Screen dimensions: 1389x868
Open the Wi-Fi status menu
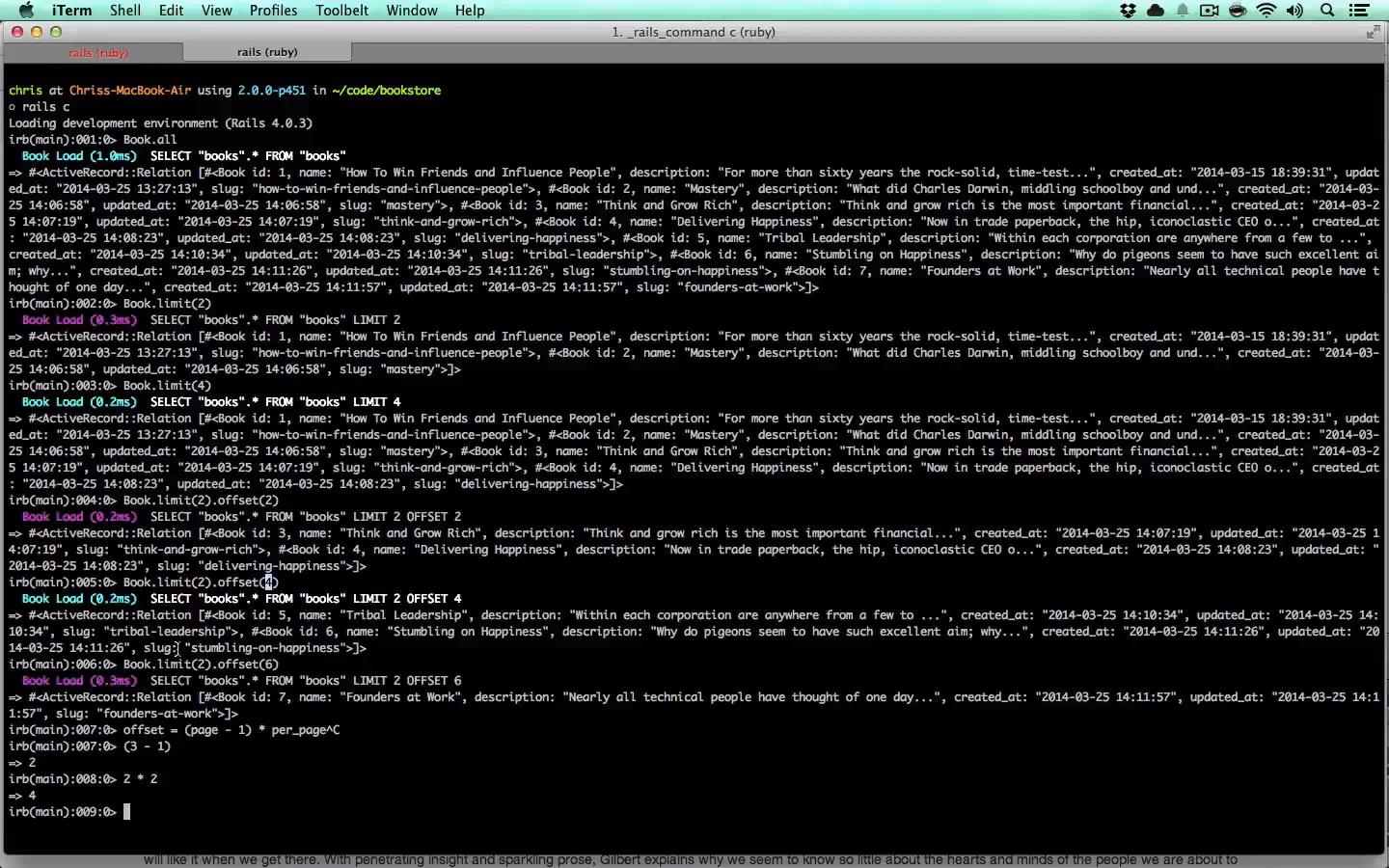tap(1266, 11)
